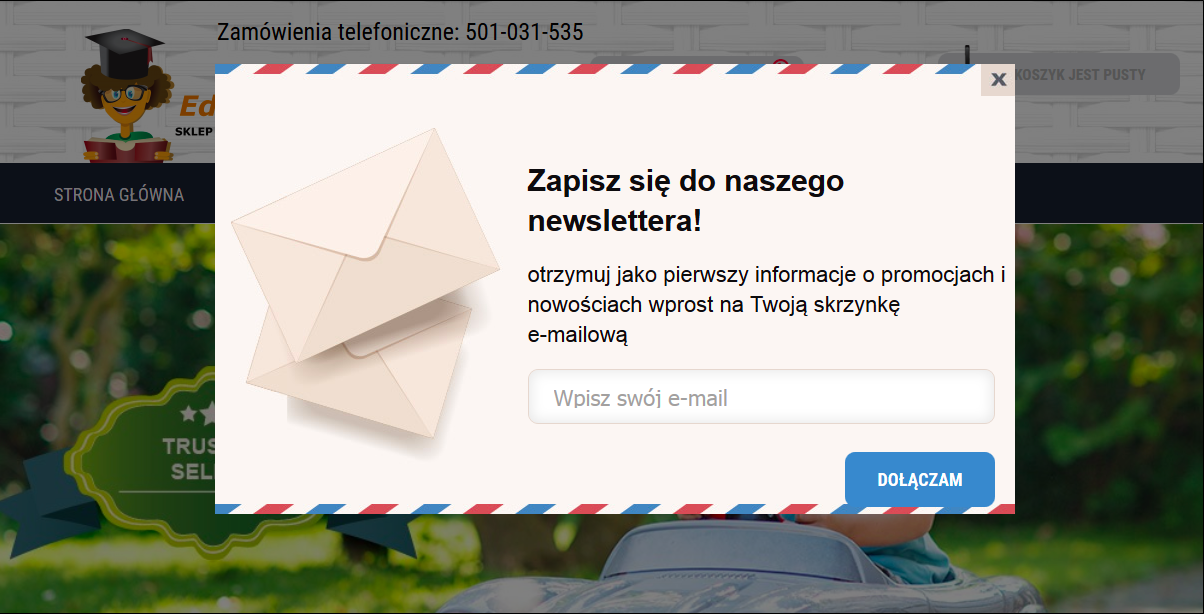This screenshot has width=1204, height=615.
Task: Focus the 'Wpisz swój e-mail' field
Action: [x=761, y=397]
